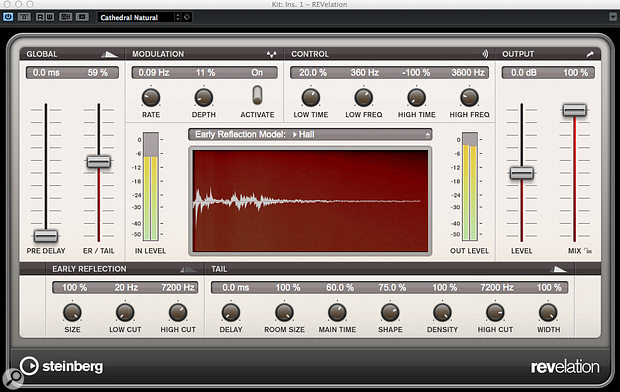
Task: Click the Output section wrench icon
Action: click(590, 54)
